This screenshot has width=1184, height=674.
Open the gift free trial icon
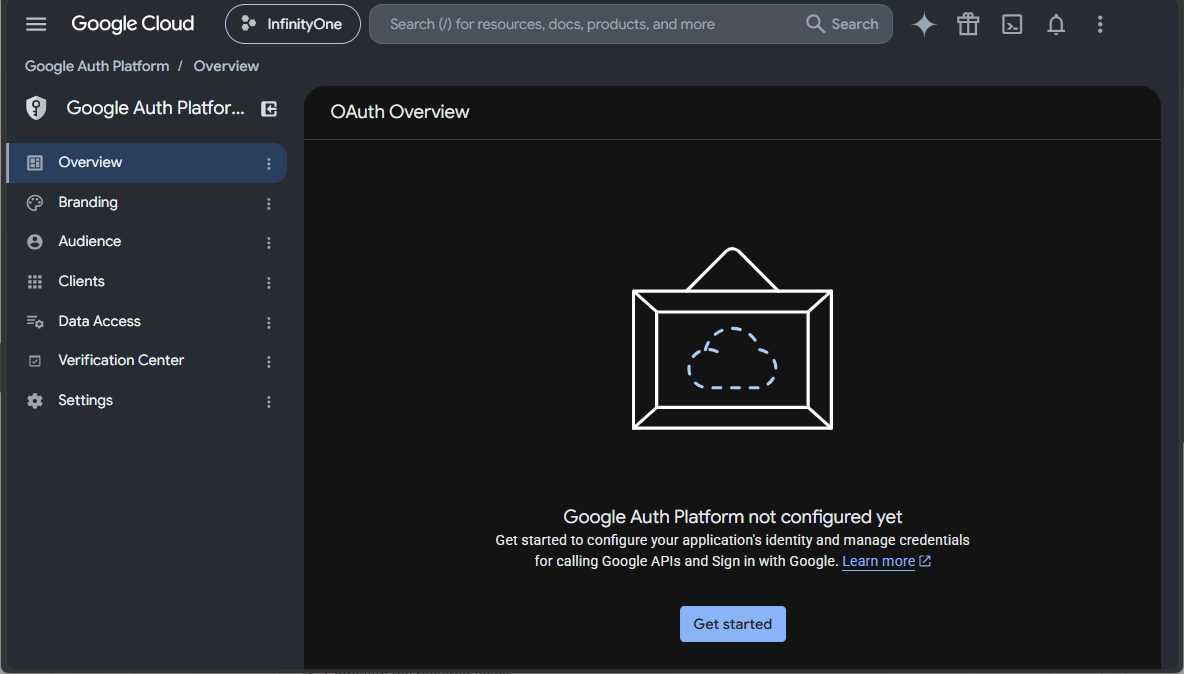967,24
